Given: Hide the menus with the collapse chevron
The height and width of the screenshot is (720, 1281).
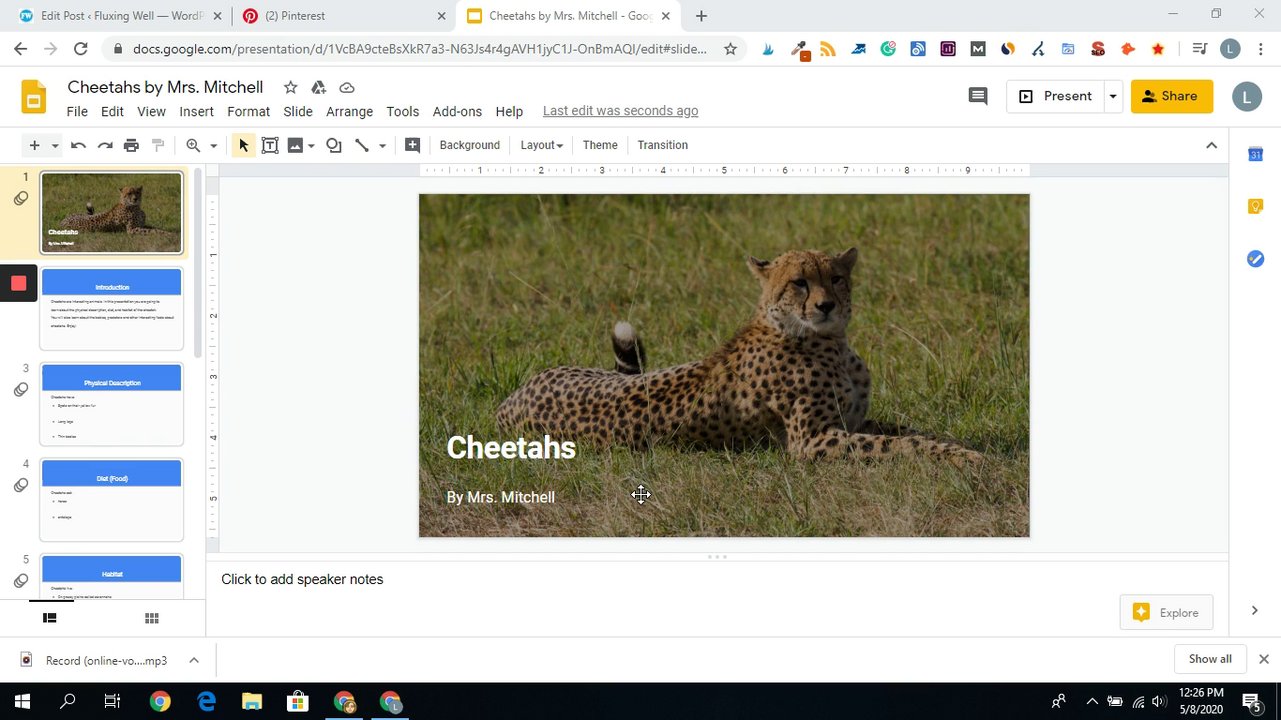Looking at the screenshot, I should click(1211, 145).
